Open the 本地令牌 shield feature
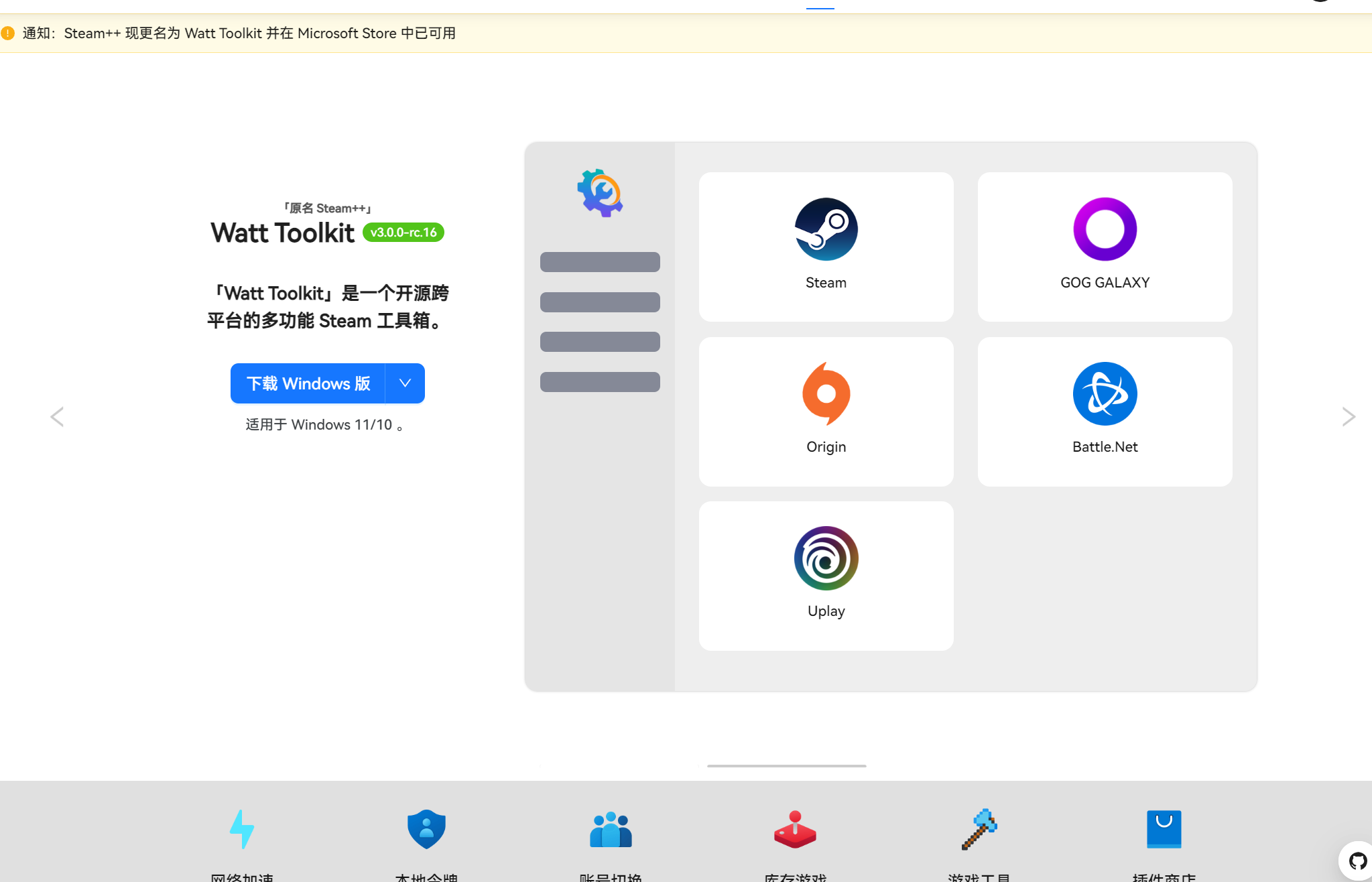The height and width of the screenshot is (882, 1372). click(x=426, y=830)
